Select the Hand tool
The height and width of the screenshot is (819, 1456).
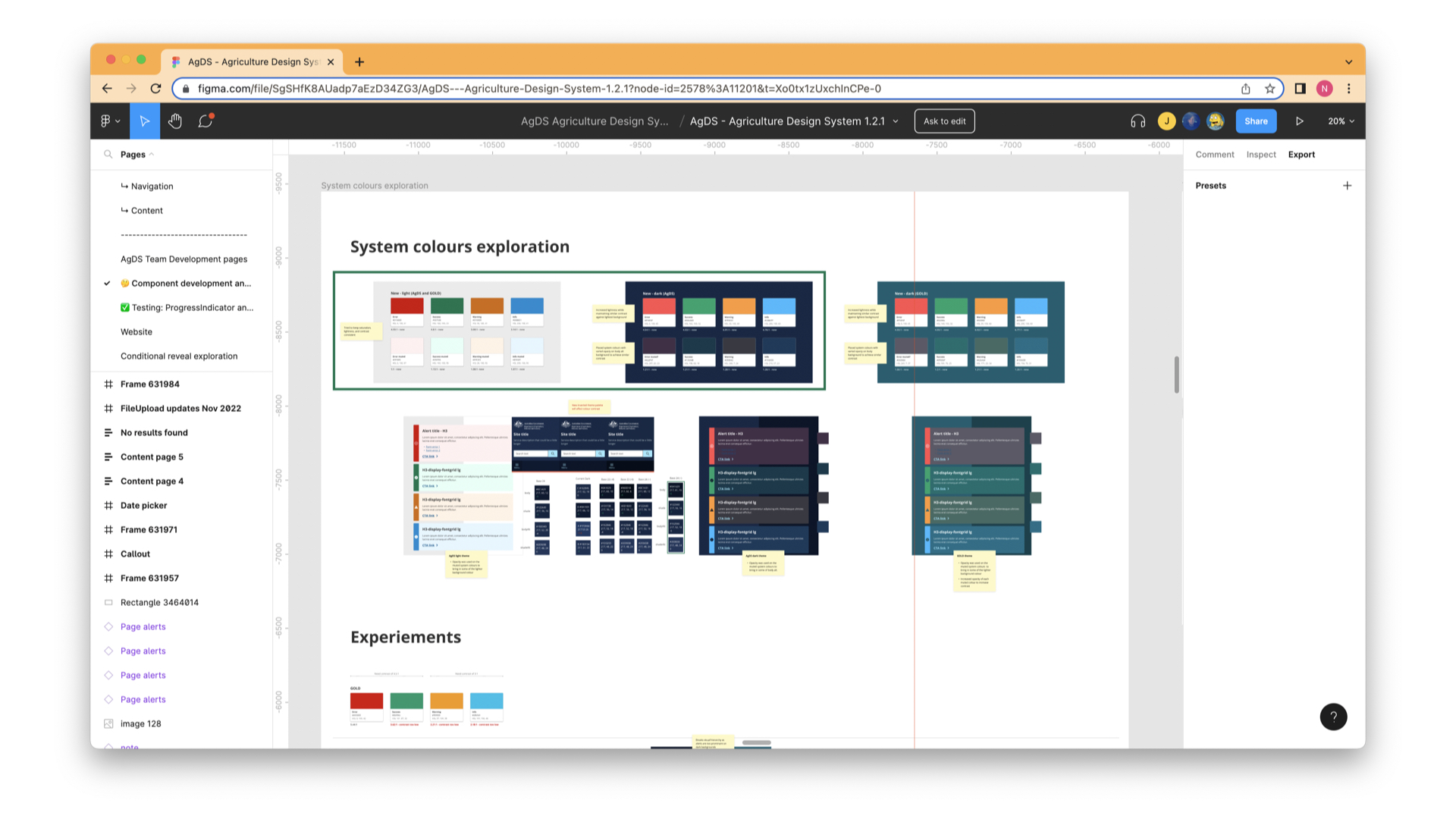tap(175, 121)
